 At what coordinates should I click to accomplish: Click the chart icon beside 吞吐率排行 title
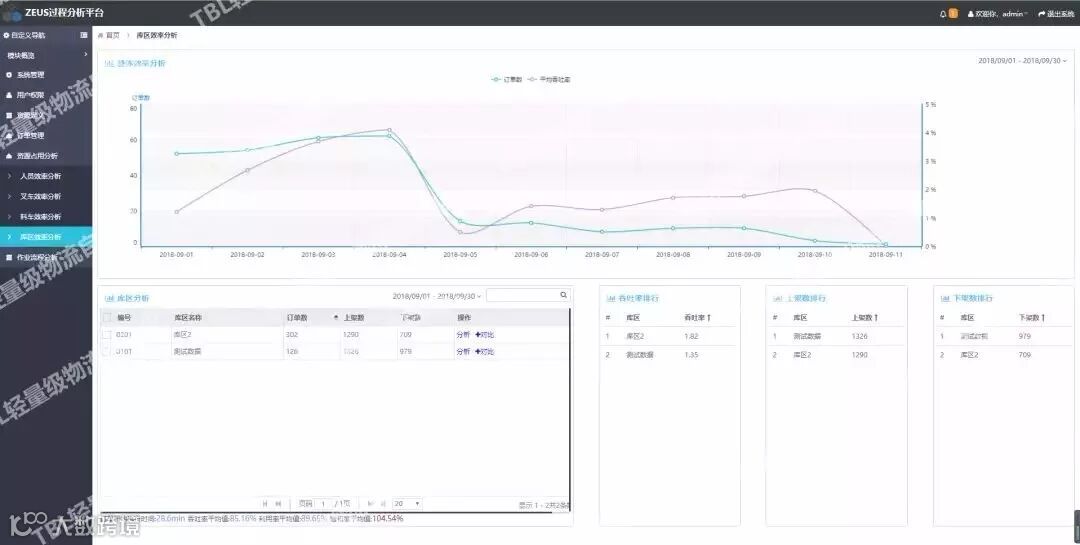click(610, 298)
